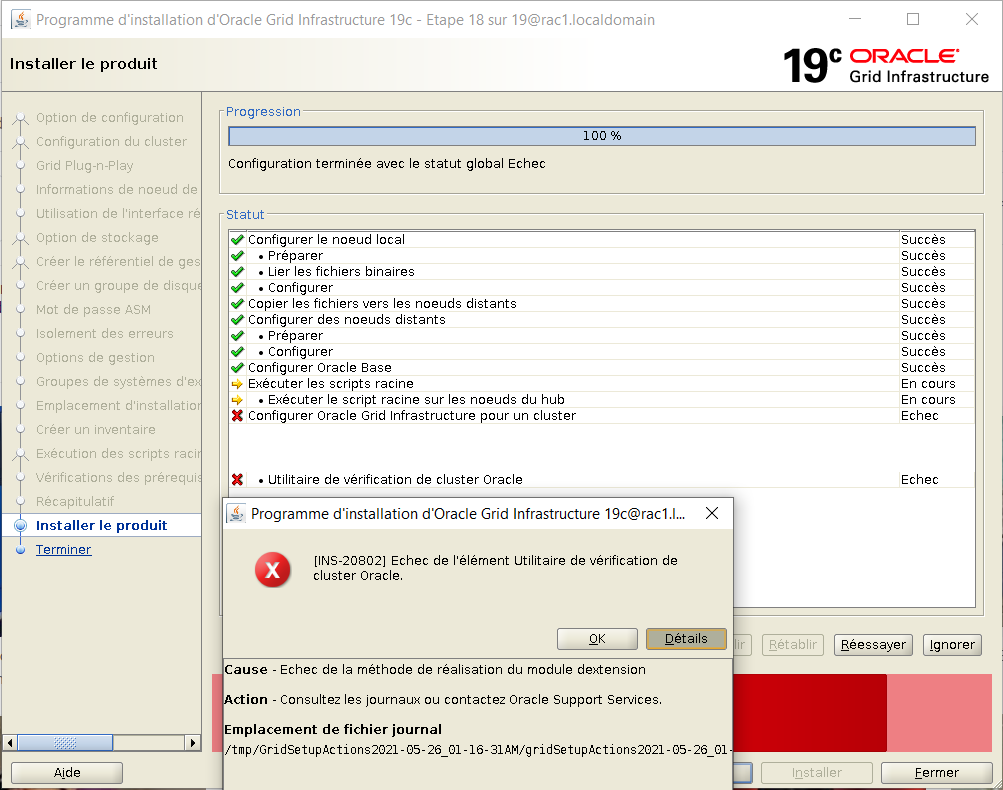
Task: Click the Réessayer button
Action: [873, 645]
